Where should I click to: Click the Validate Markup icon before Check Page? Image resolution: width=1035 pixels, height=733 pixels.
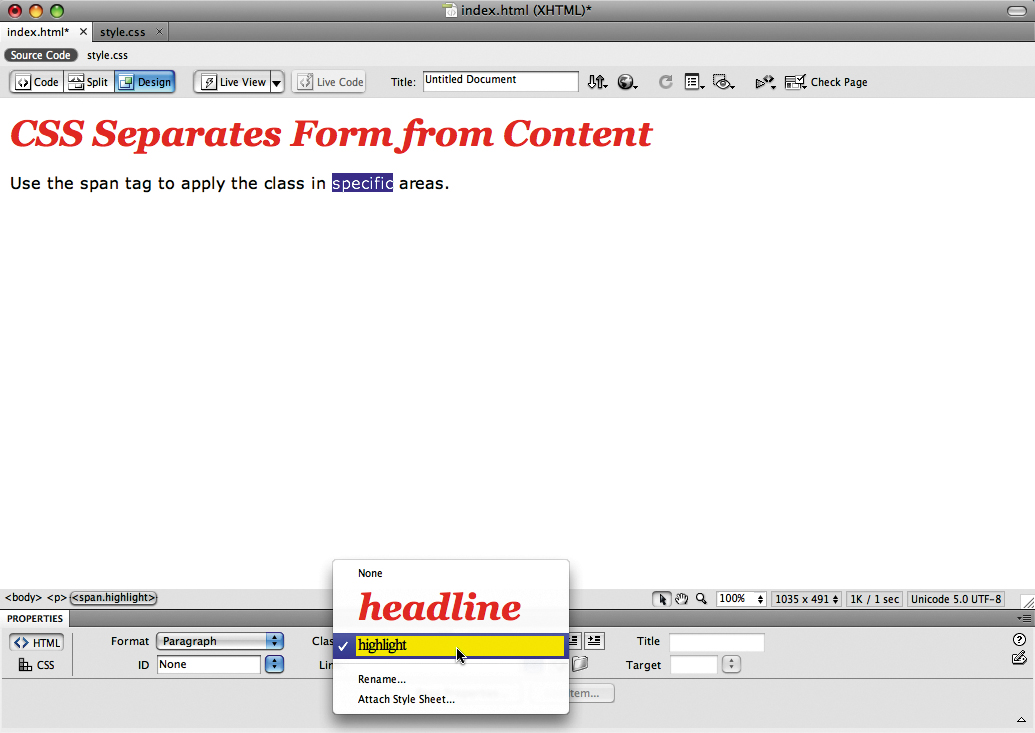tap(764, 82)
